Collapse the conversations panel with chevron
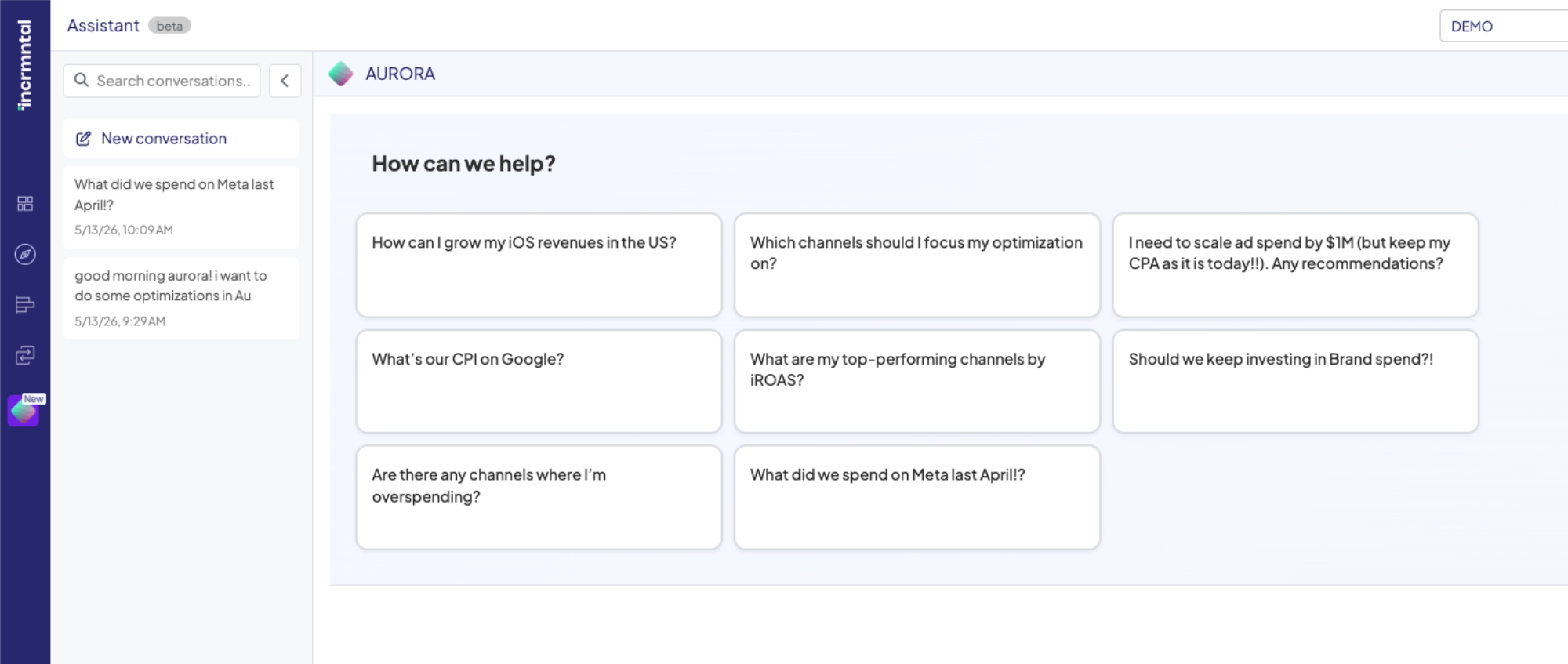The width and height of the screenshot is (1568, 664). [x=285, y=81]
